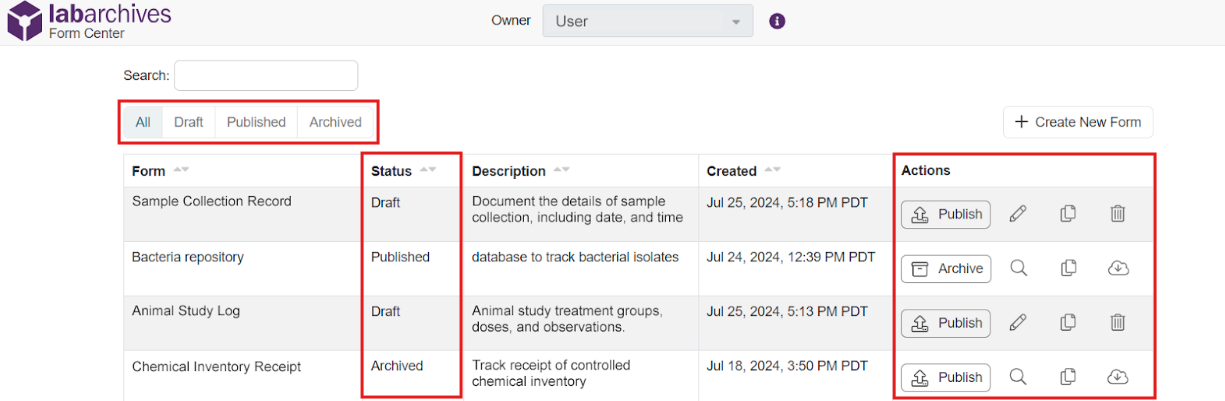The image size is (1225, 401).
Task: Show All forms tab
Action: 143,122
